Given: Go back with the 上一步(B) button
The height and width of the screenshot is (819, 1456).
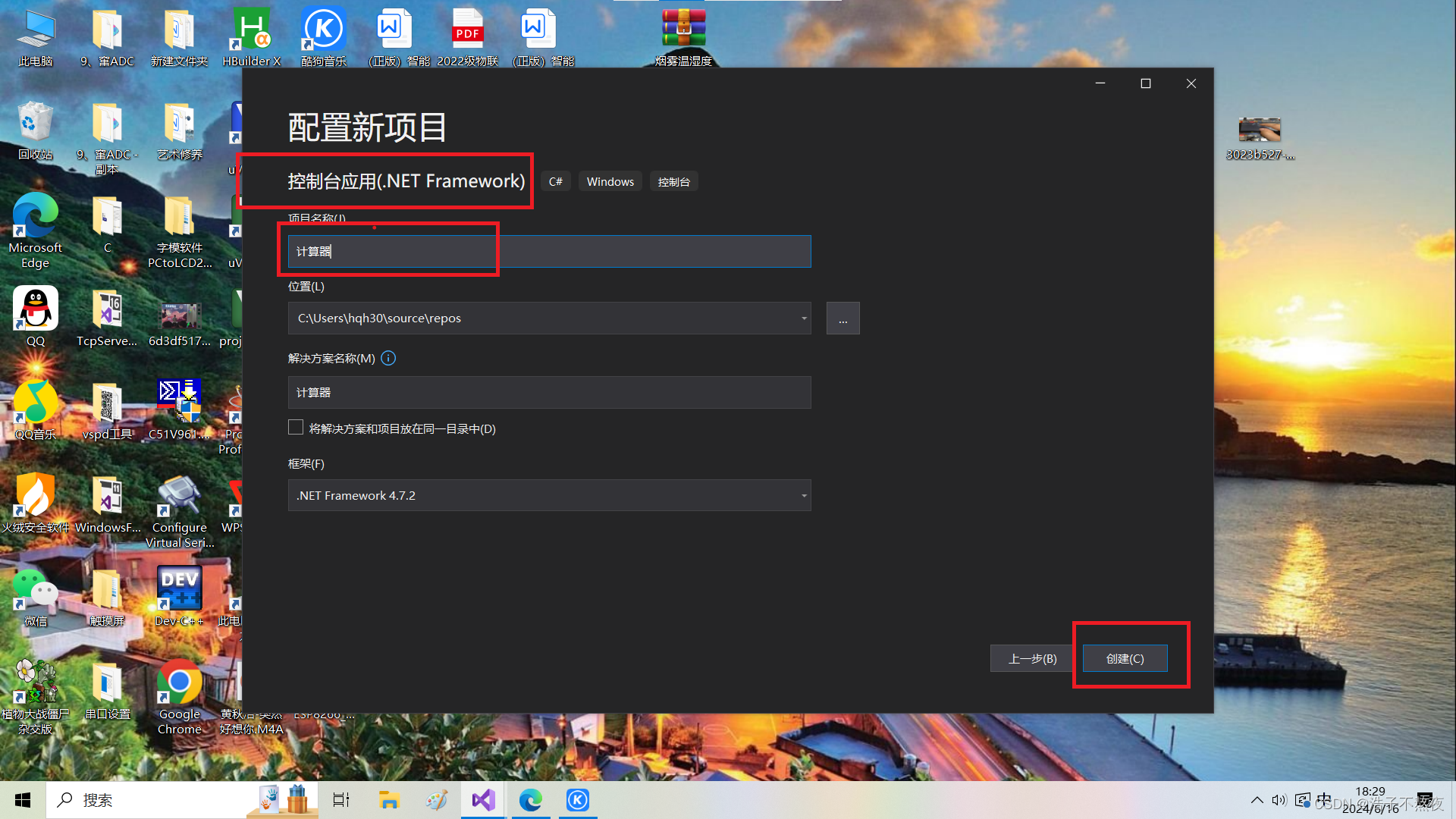Looking at the screenshot, I should point(1031,658).
